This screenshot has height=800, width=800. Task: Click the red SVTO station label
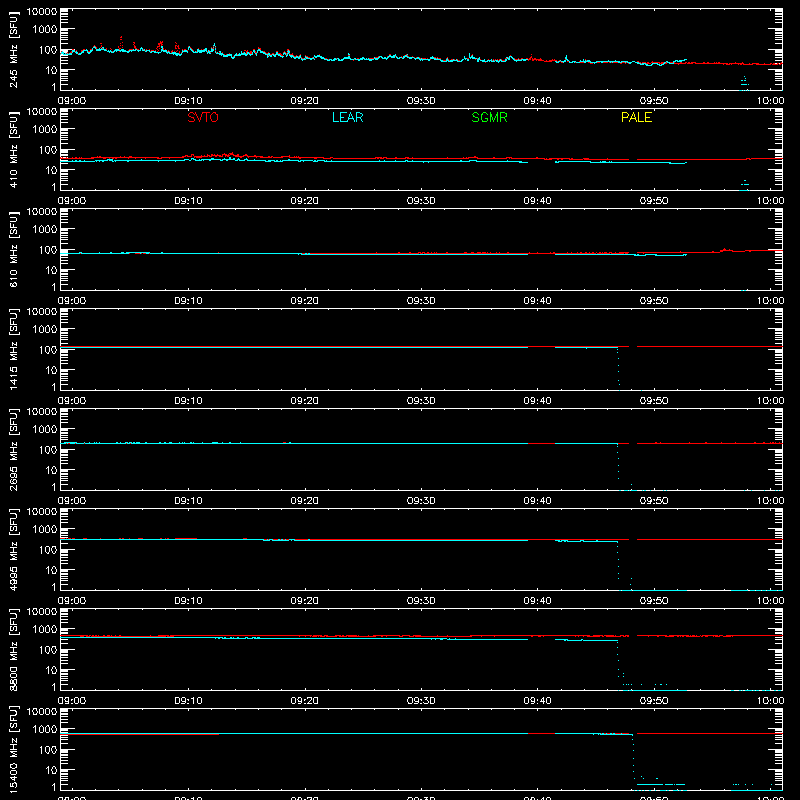click(203, 117)
